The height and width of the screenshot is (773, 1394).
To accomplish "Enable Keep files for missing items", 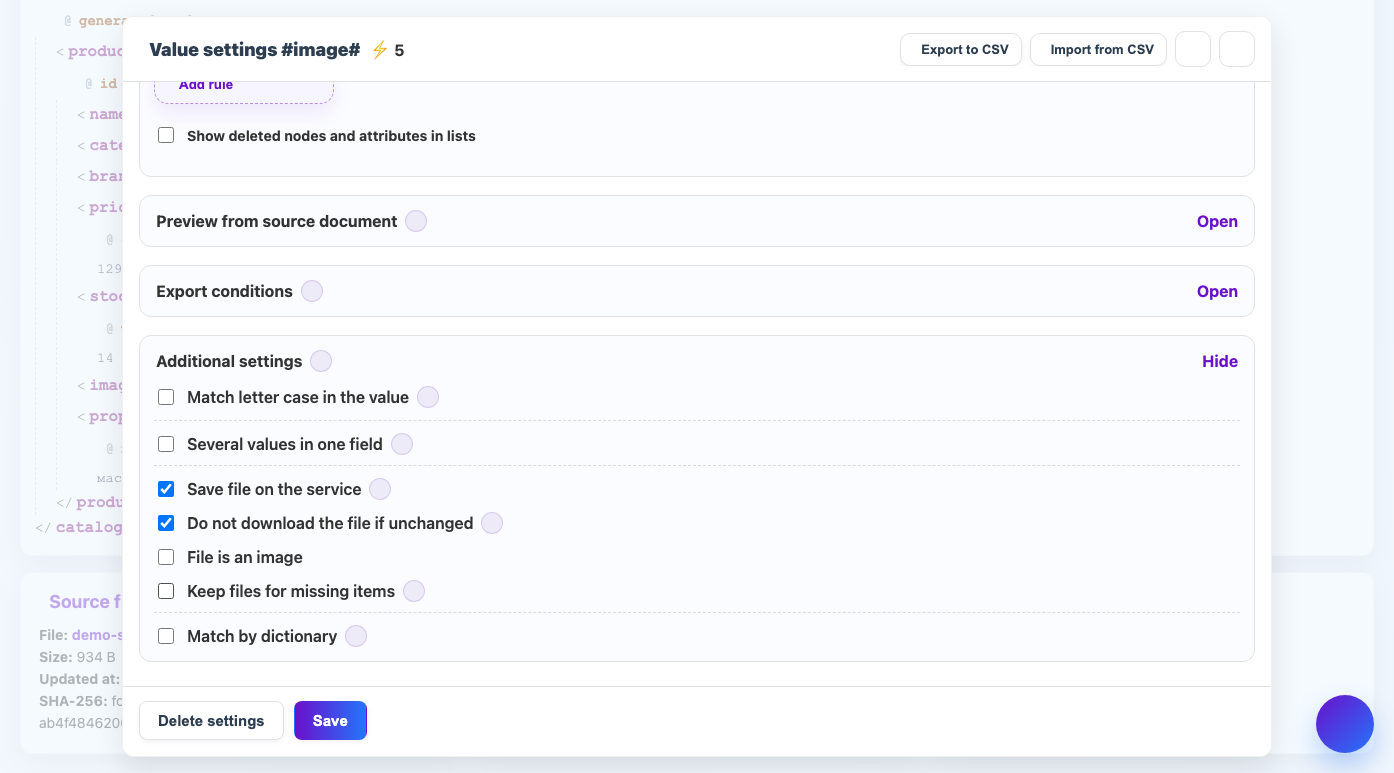I will pos(166,591).
